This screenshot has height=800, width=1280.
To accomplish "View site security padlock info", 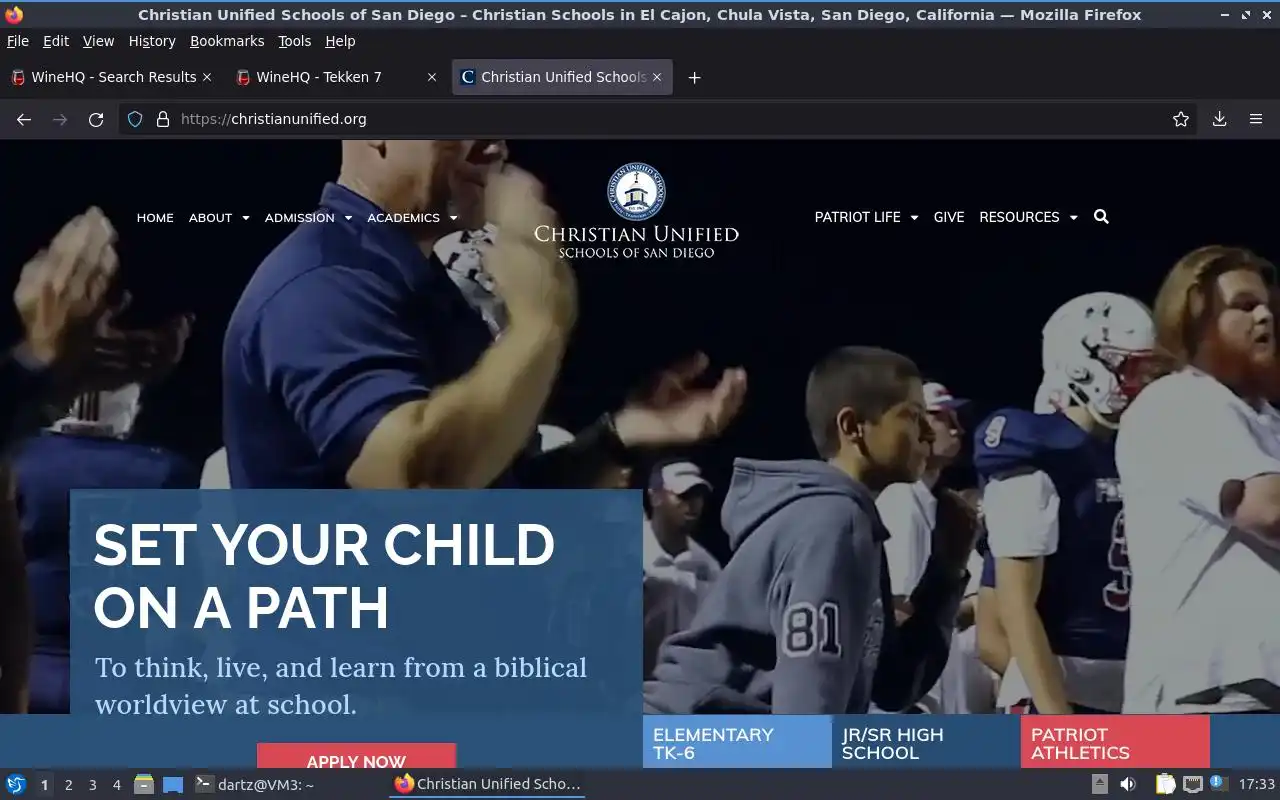I will [x=163, y=119].
